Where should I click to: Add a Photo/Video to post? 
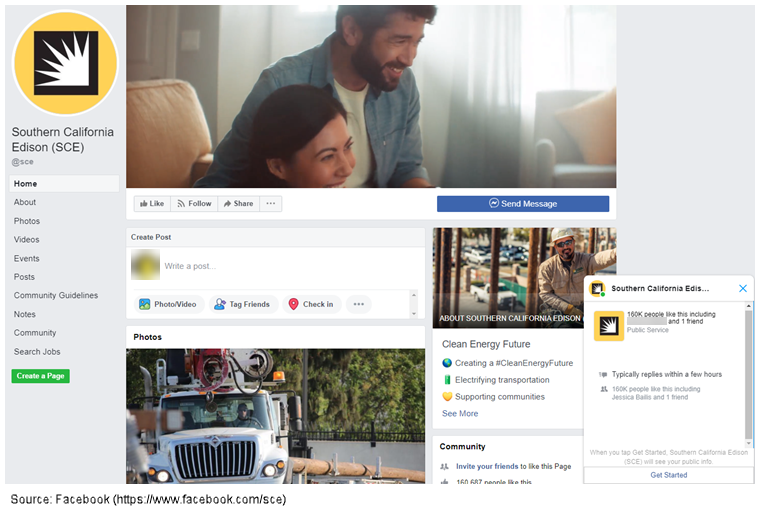point(169,304)
